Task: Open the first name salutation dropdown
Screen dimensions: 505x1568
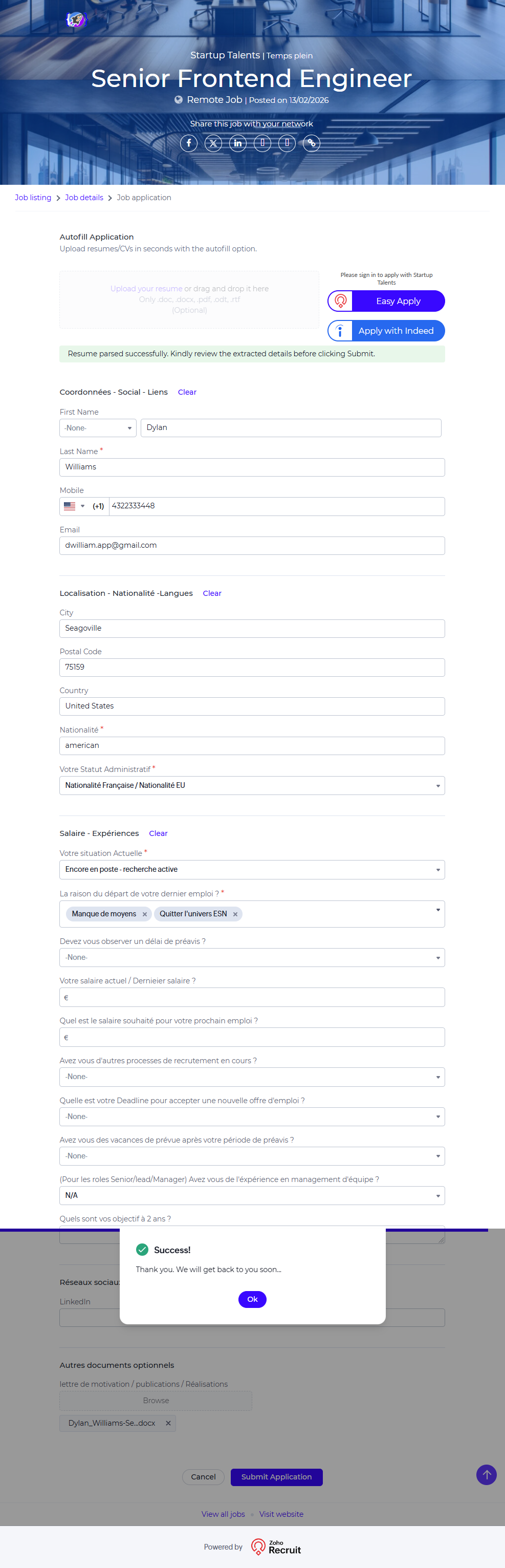Action: pyautogui.click(x=97, y=428)
